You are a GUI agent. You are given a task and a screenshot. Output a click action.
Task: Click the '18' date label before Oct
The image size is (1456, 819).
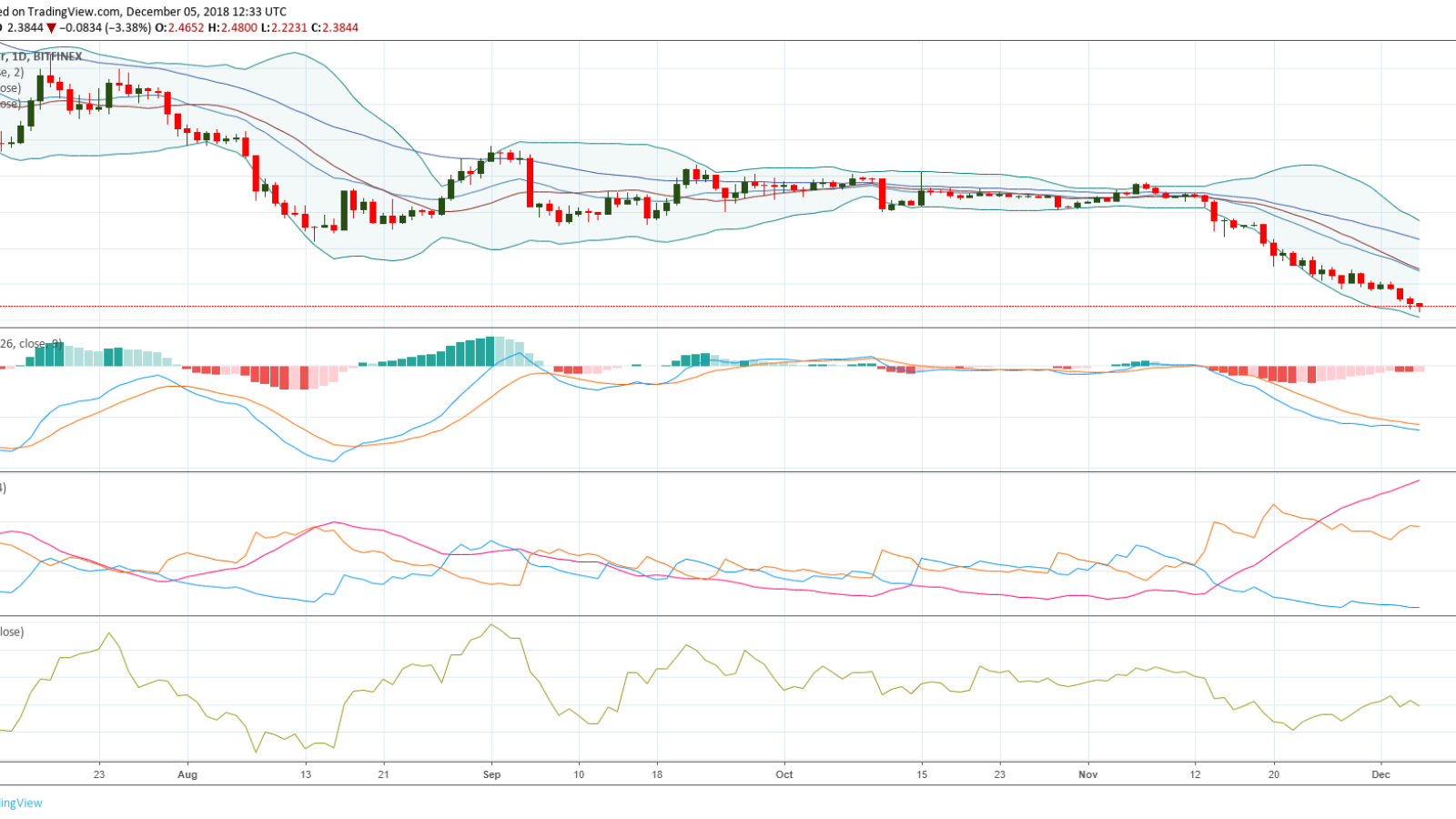click(x=657, y=775)
